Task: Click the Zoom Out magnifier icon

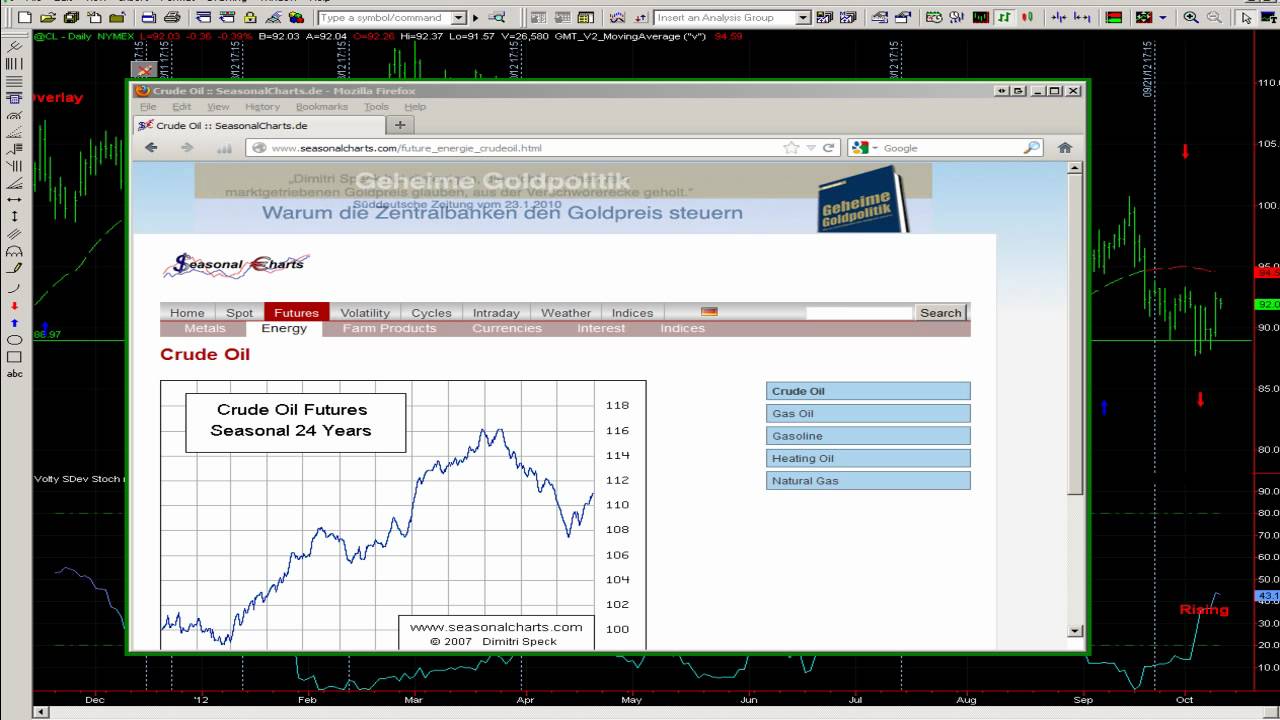Action: [1214, 18]
